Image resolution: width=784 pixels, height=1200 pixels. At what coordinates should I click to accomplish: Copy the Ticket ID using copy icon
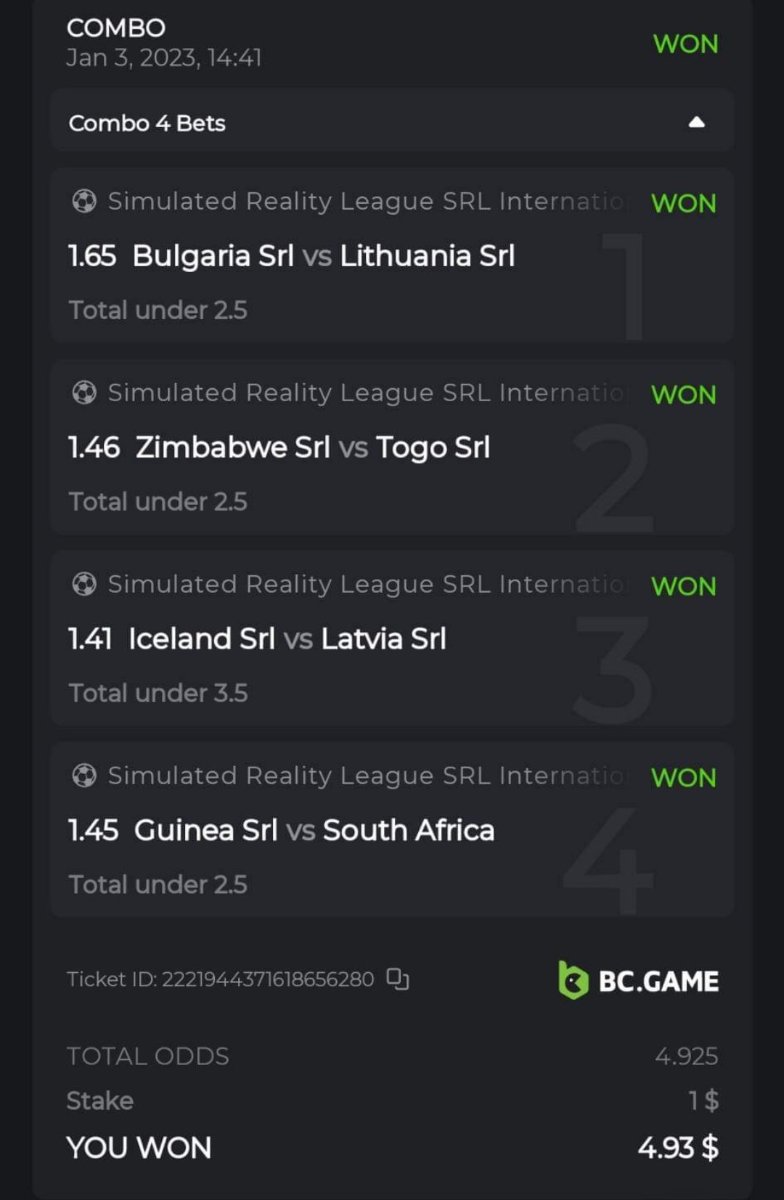(398, 980)
